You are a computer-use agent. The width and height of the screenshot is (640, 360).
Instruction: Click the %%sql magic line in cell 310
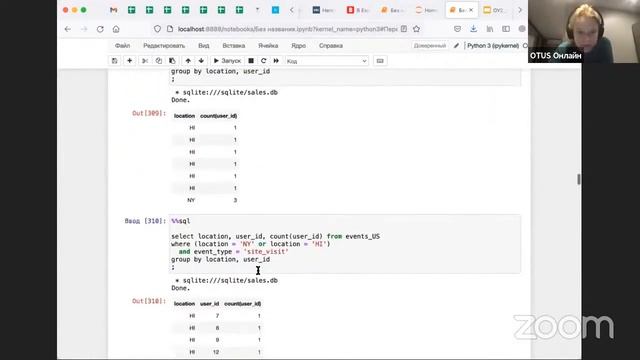click(181, 221)
